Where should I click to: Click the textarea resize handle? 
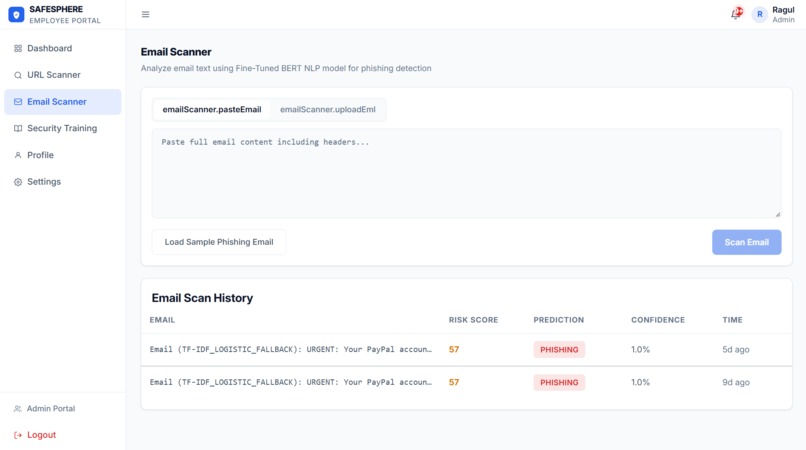[x=778, y=214]
